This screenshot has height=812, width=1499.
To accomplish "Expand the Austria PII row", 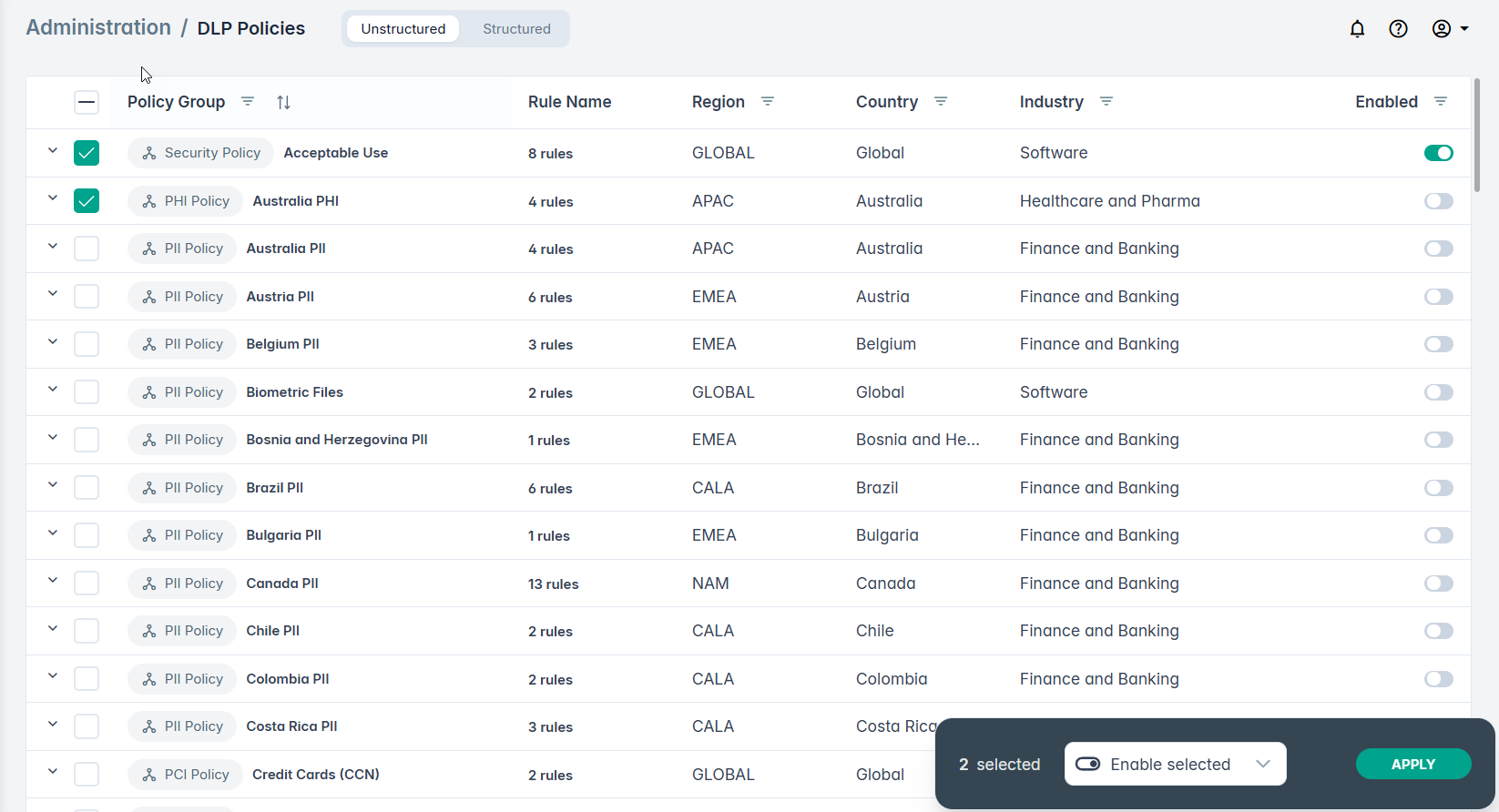I will 53,295.
